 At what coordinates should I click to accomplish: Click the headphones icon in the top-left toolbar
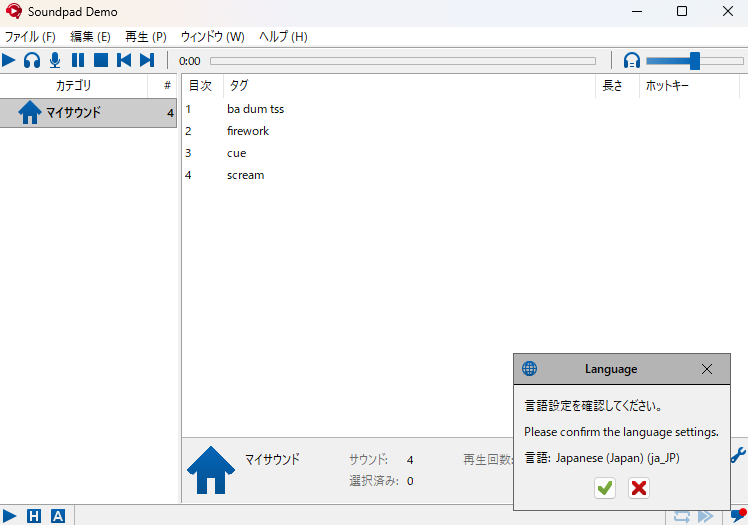(x=32, y=60)
